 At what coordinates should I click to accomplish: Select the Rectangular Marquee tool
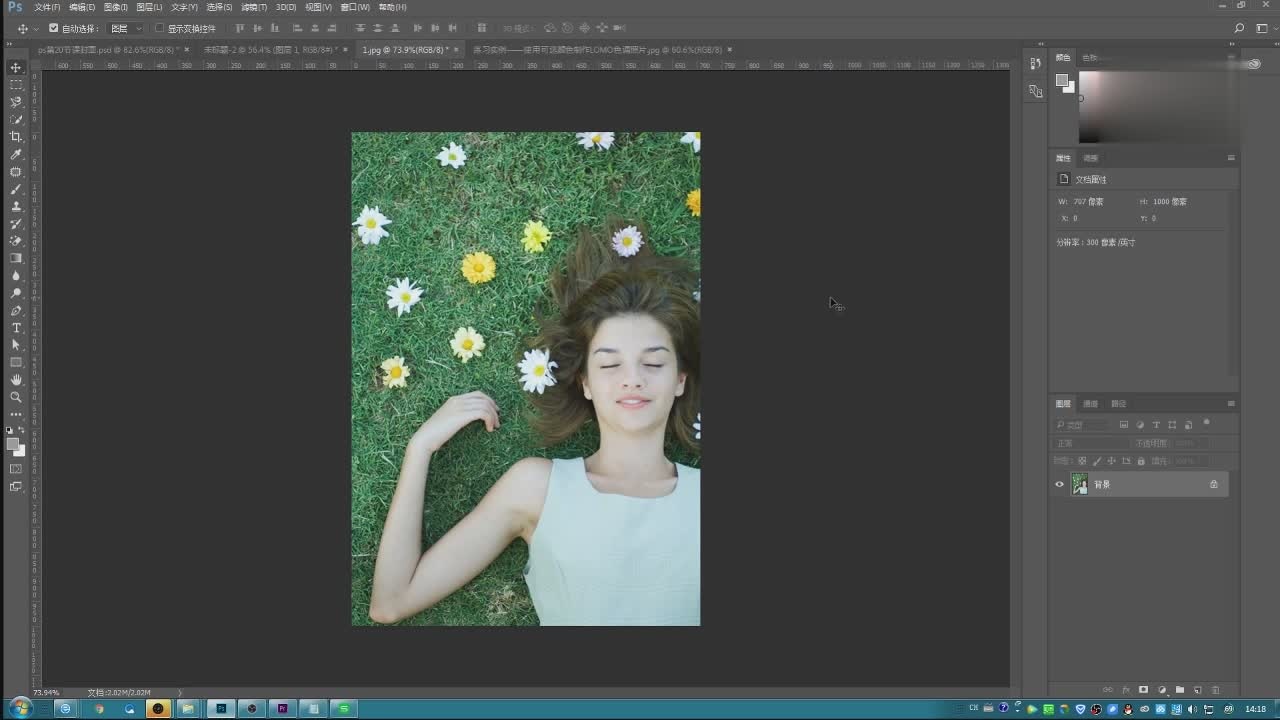coord(16,85)
